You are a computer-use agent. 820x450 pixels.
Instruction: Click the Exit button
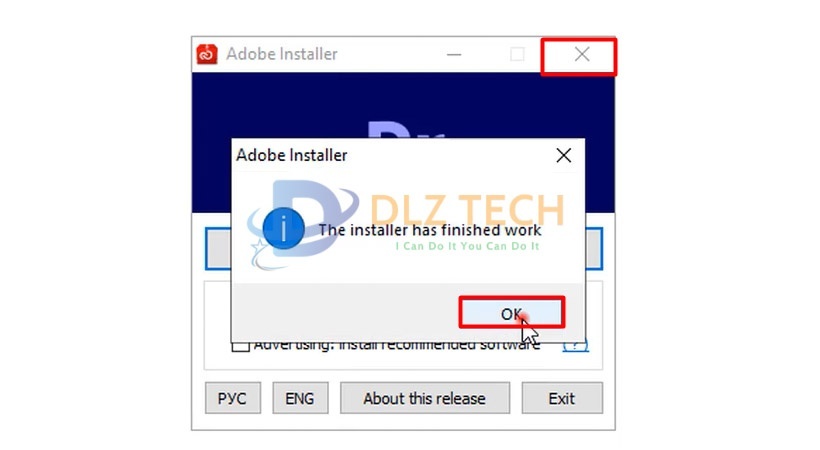[x=562, y=398]
